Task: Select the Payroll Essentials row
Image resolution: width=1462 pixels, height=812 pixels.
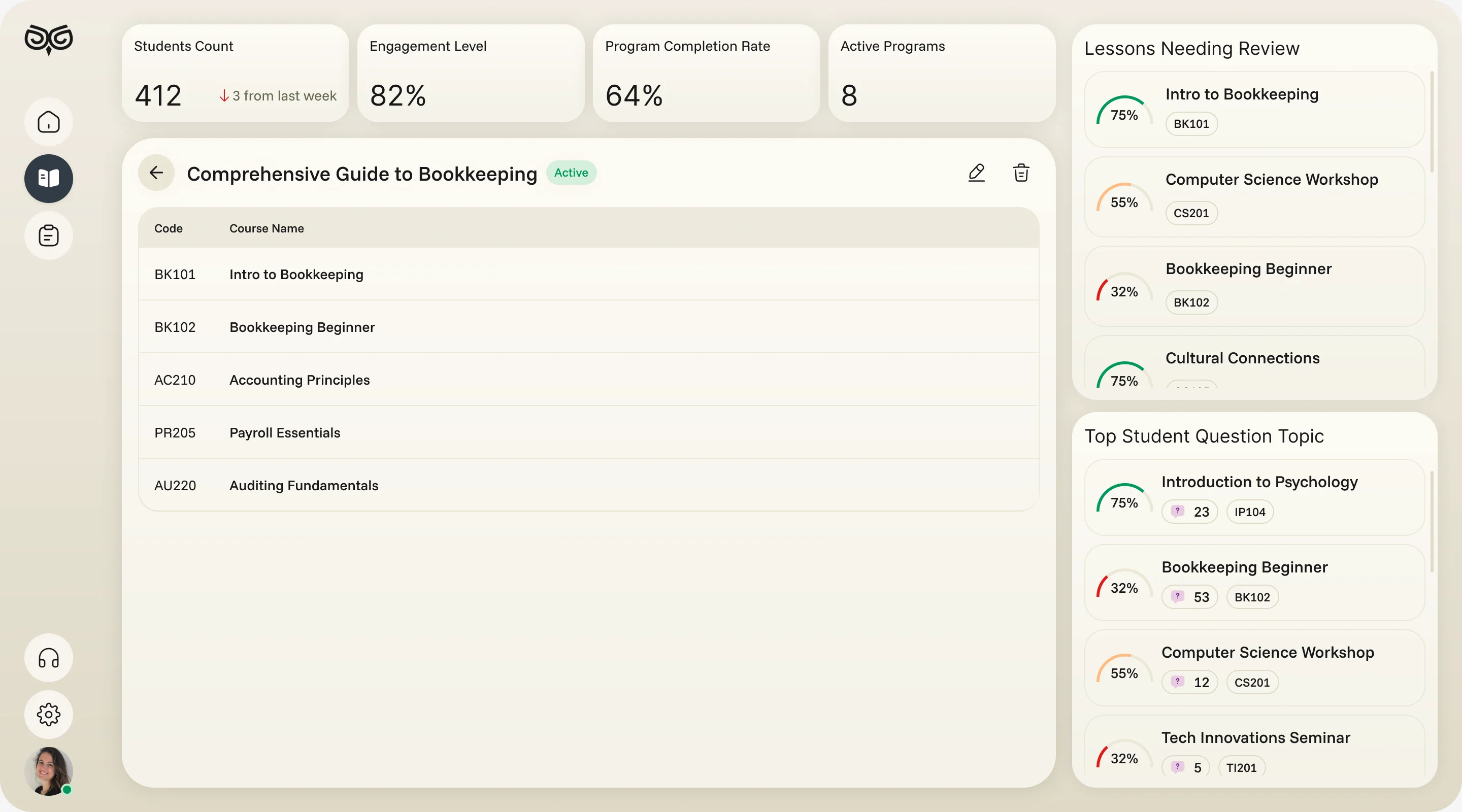Action: [588, 432]
